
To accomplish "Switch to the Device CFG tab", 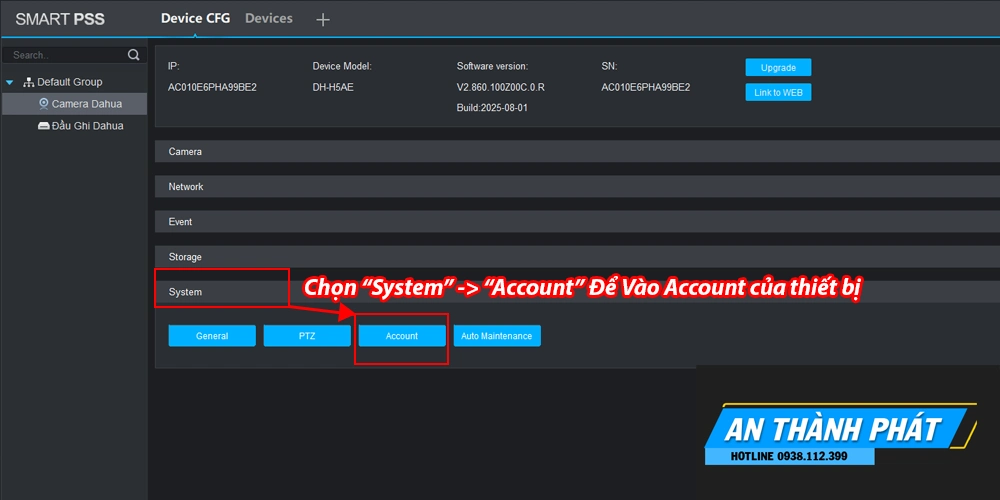I will pyautogui.click(x=196, y=18).
